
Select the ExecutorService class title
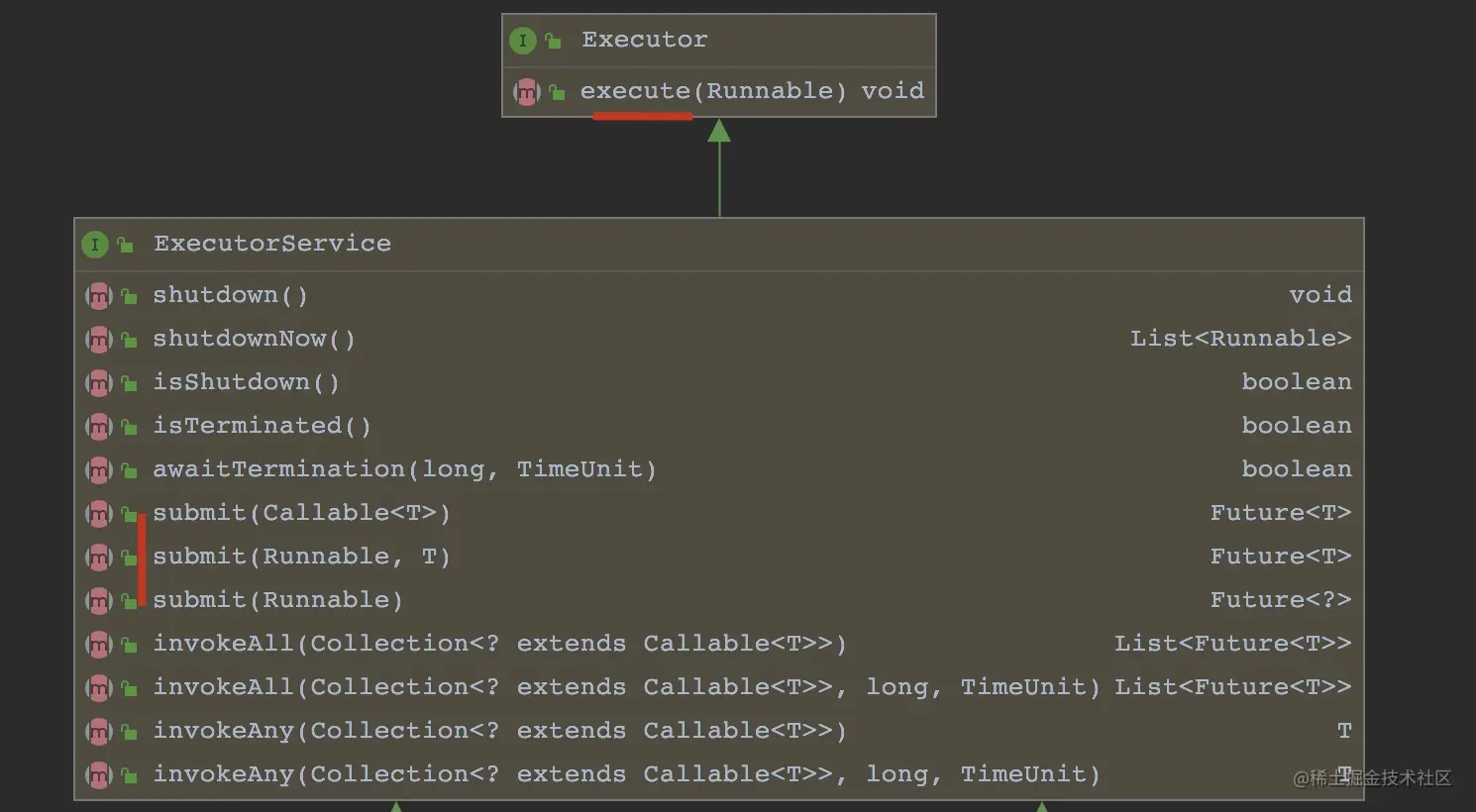tap(271, 244)
